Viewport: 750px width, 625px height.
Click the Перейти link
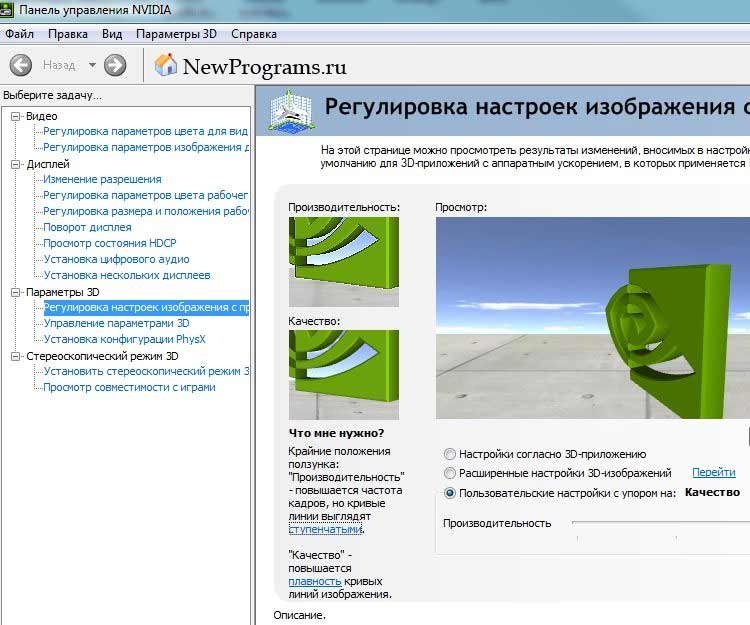[x=714, y=472]
